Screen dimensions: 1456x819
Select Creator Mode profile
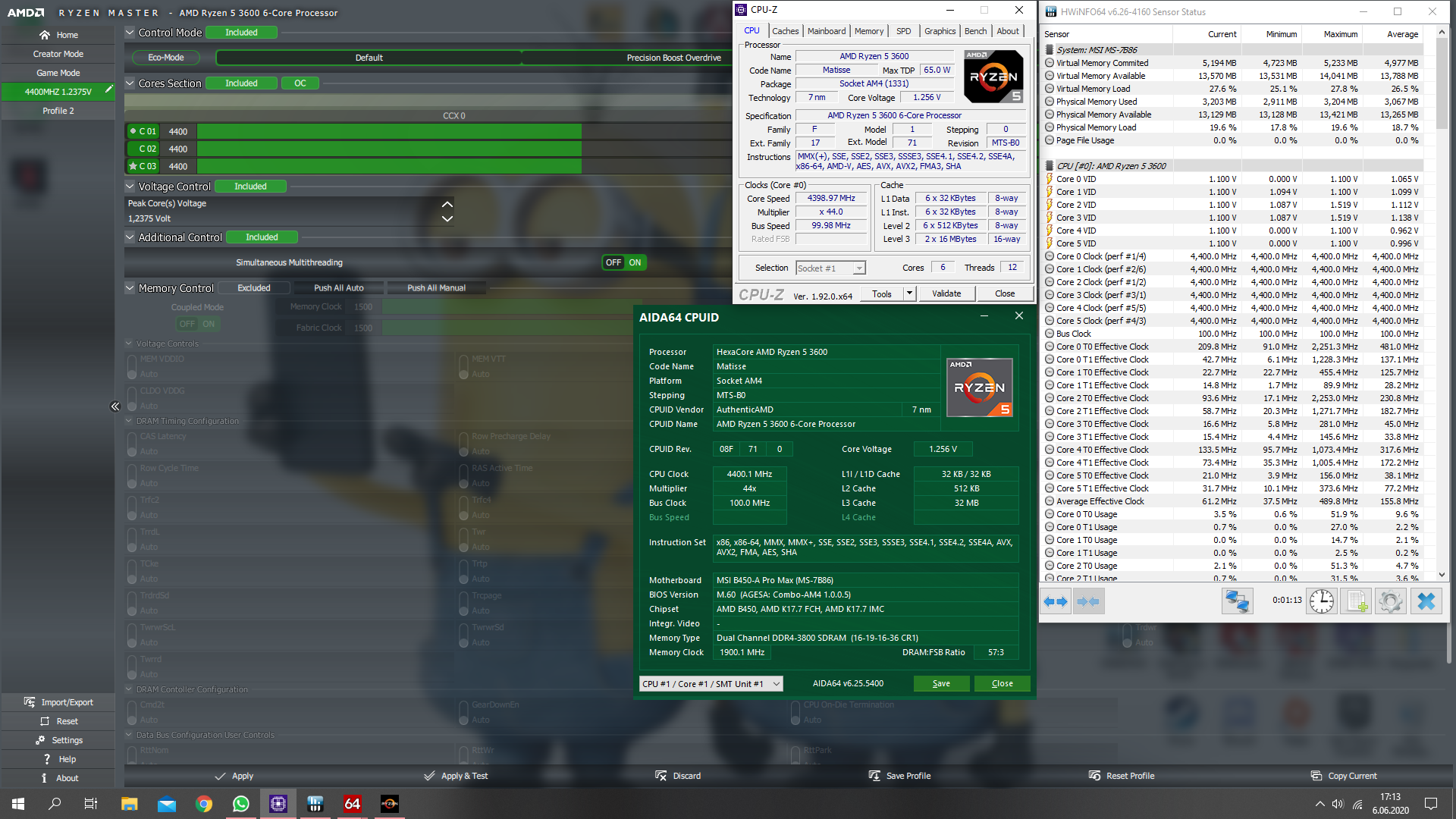pyautogui.click(x=58, y=54)
